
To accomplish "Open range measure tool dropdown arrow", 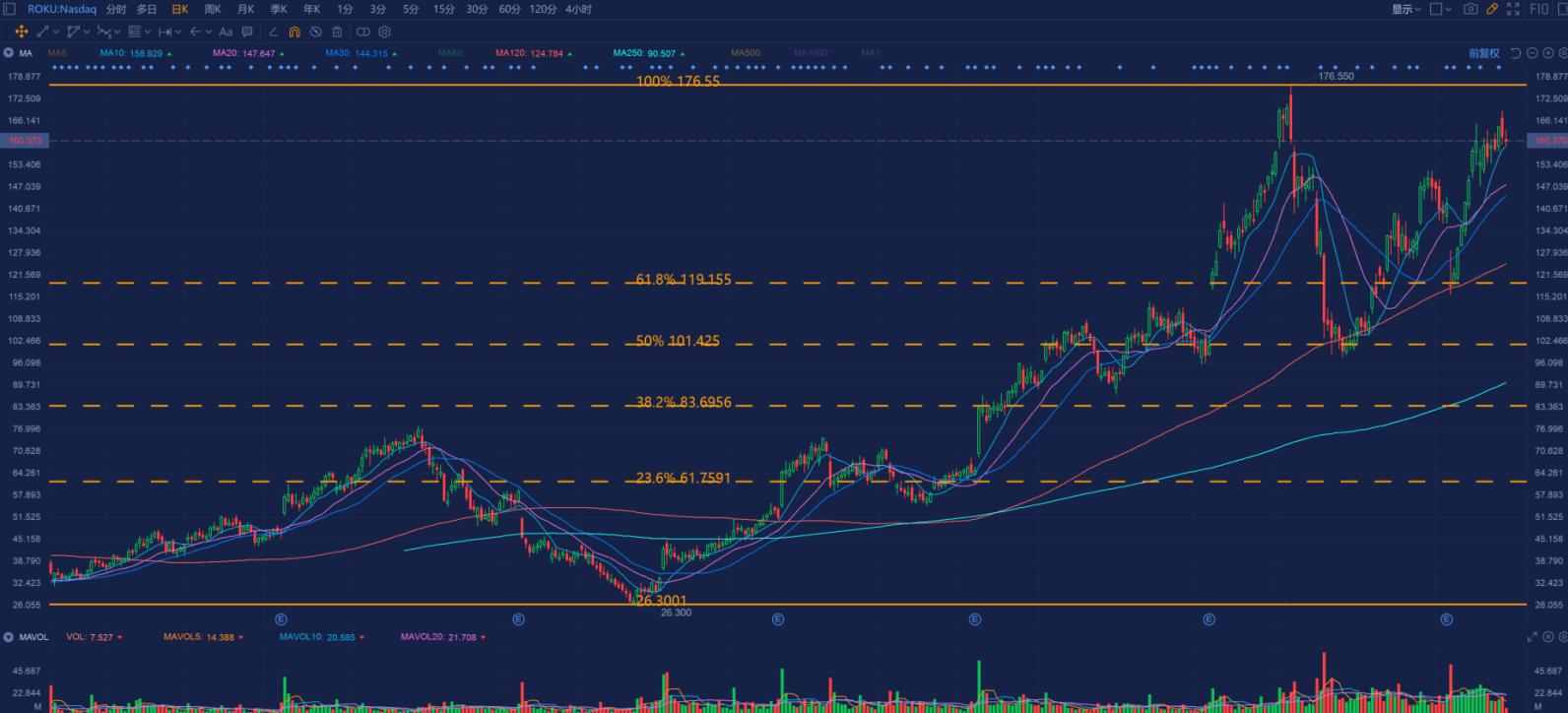I will point(178,32).
